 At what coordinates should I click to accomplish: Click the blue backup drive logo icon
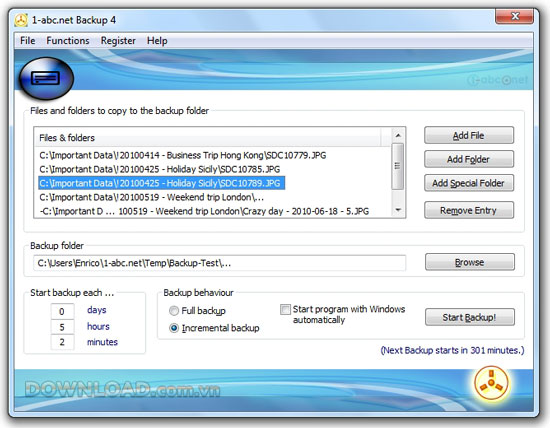[46, 79]
